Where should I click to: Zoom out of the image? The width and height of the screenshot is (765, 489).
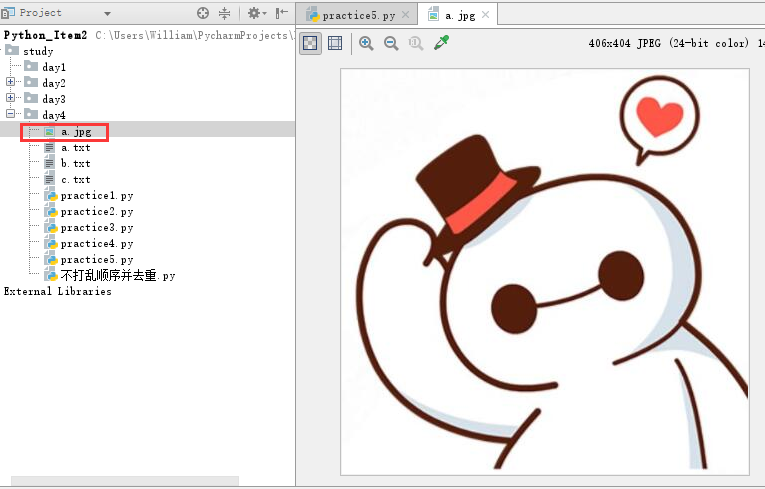click(x=391, y=43)
